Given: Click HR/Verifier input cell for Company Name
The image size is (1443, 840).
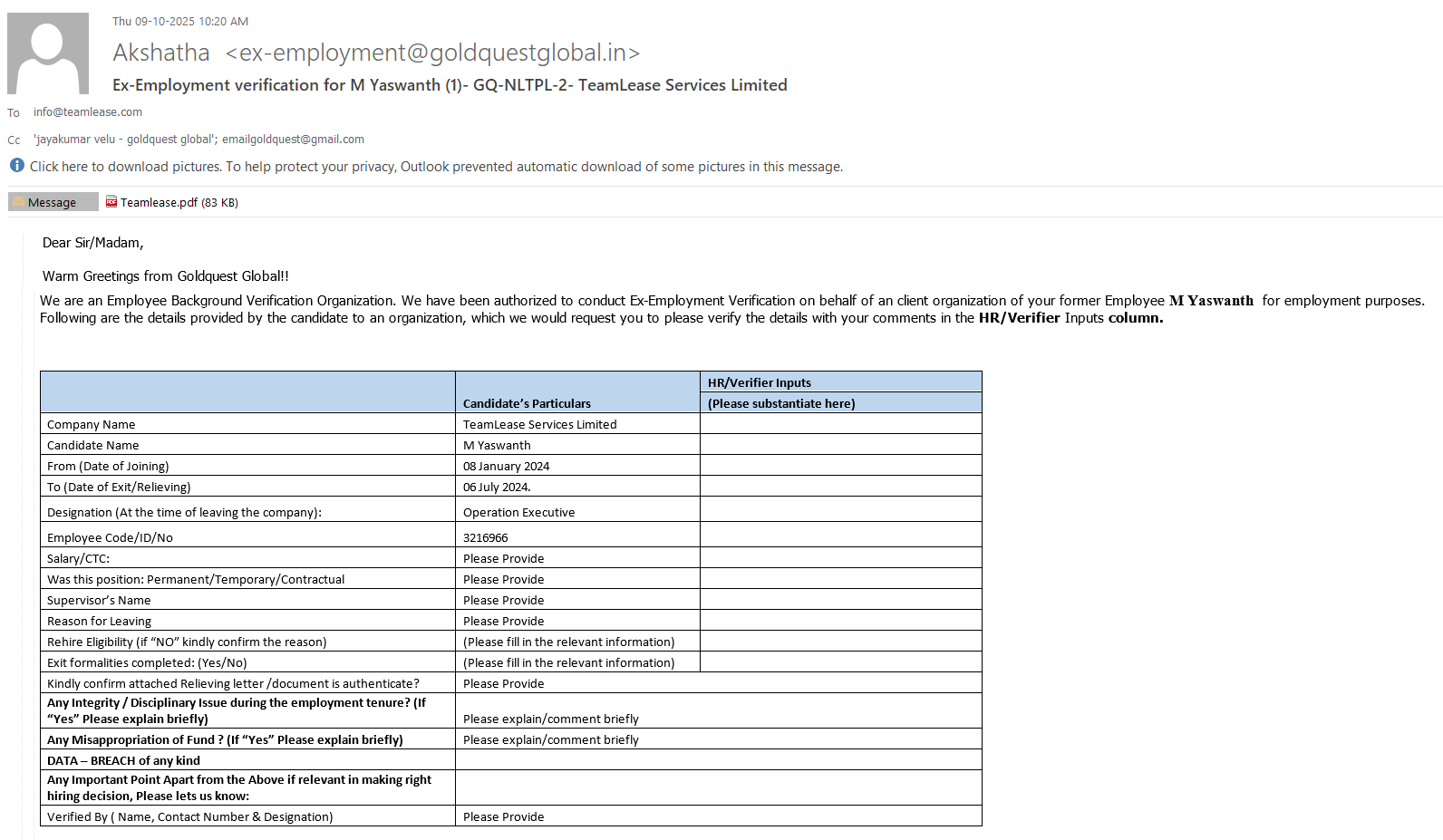Looking at the screenshot, I should click(x=841, y=424).
